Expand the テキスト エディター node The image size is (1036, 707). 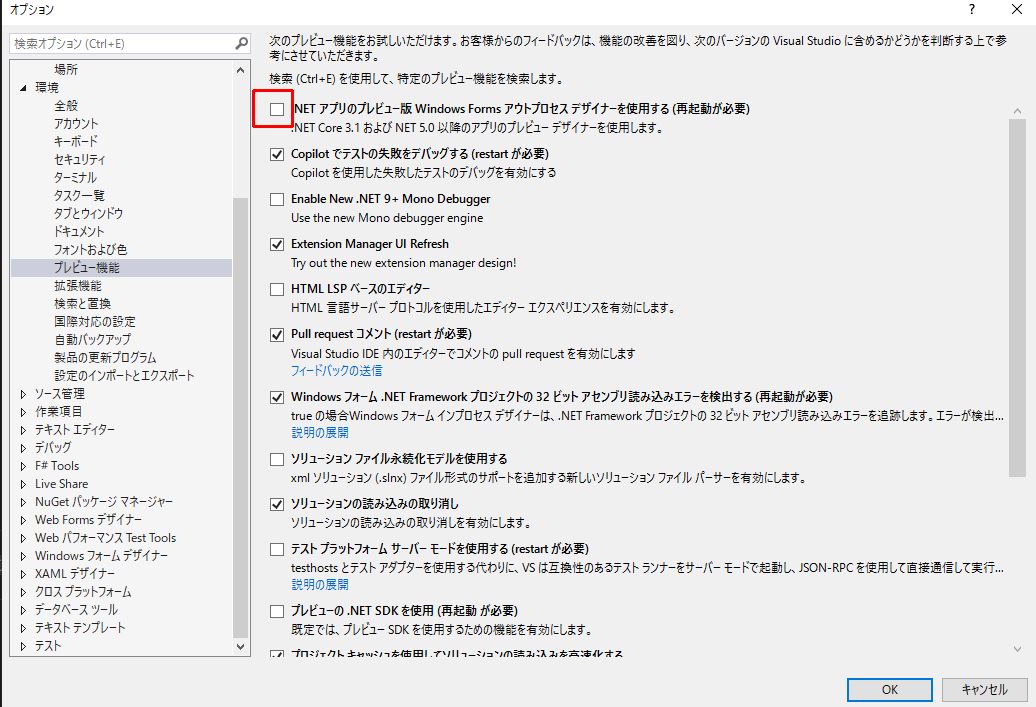tap(24, 430)
